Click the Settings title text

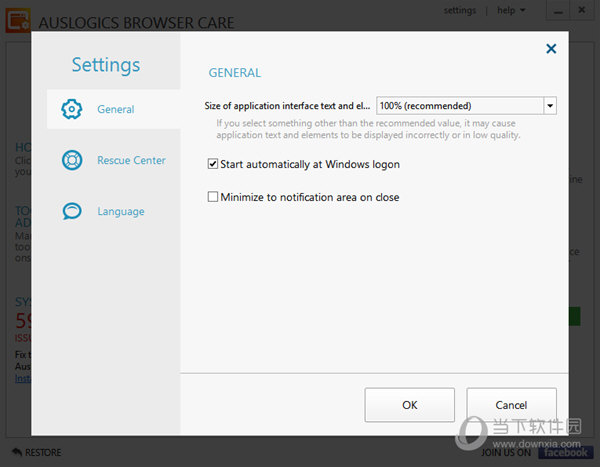point(106,65)
